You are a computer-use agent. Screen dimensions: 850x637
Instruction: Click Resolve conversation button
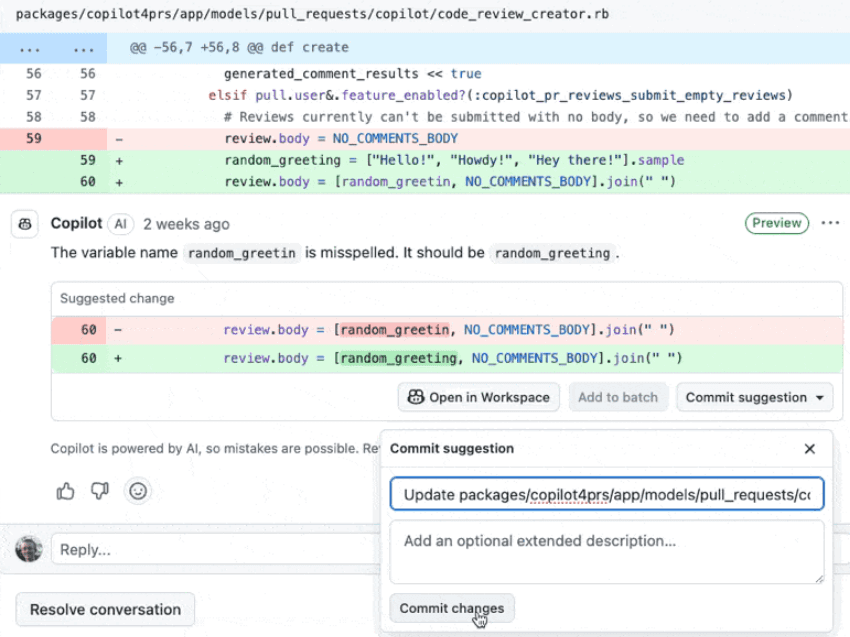[105, 609]
